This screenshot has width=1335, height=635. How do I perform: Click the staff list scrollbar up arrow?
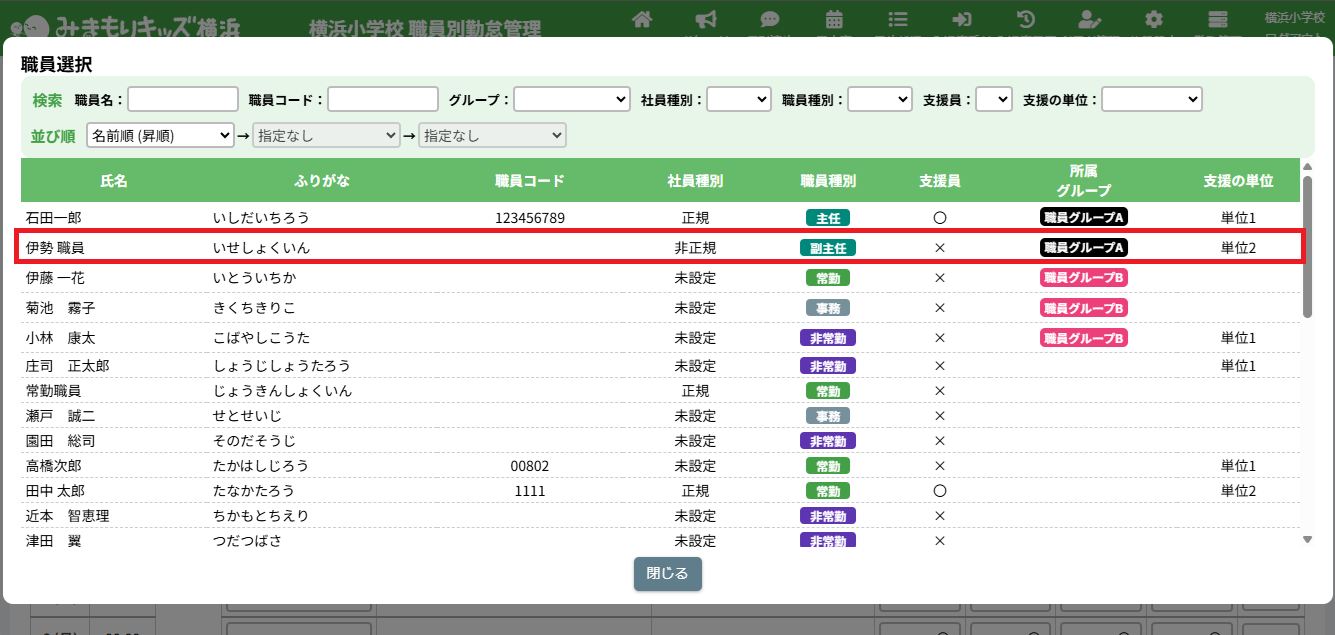tap(1307, 167)
